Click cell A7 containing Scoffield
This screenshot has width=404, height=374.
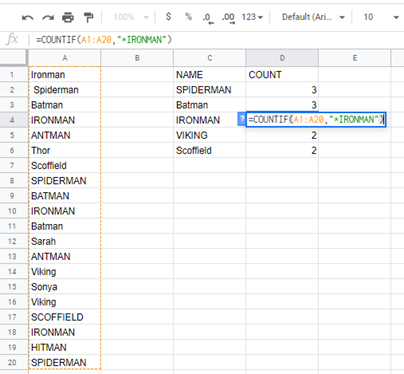65,166
